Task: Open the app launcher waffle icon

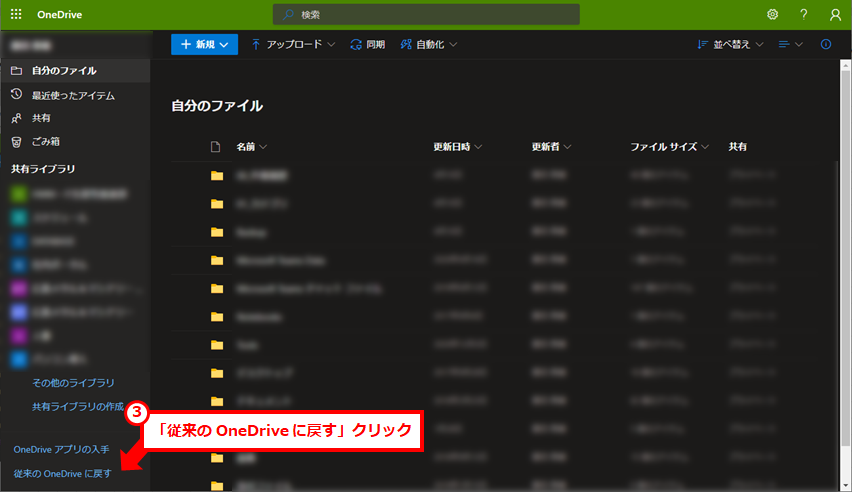Action: pyautogui.click(x=16, y=14)
